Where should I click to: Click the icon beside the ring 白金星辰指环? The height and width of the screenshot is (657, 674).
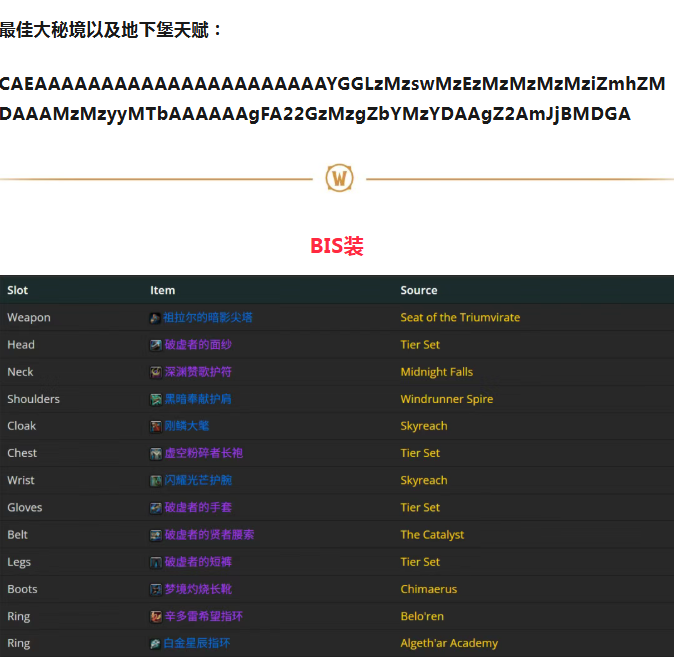click(x=156, y=643)
